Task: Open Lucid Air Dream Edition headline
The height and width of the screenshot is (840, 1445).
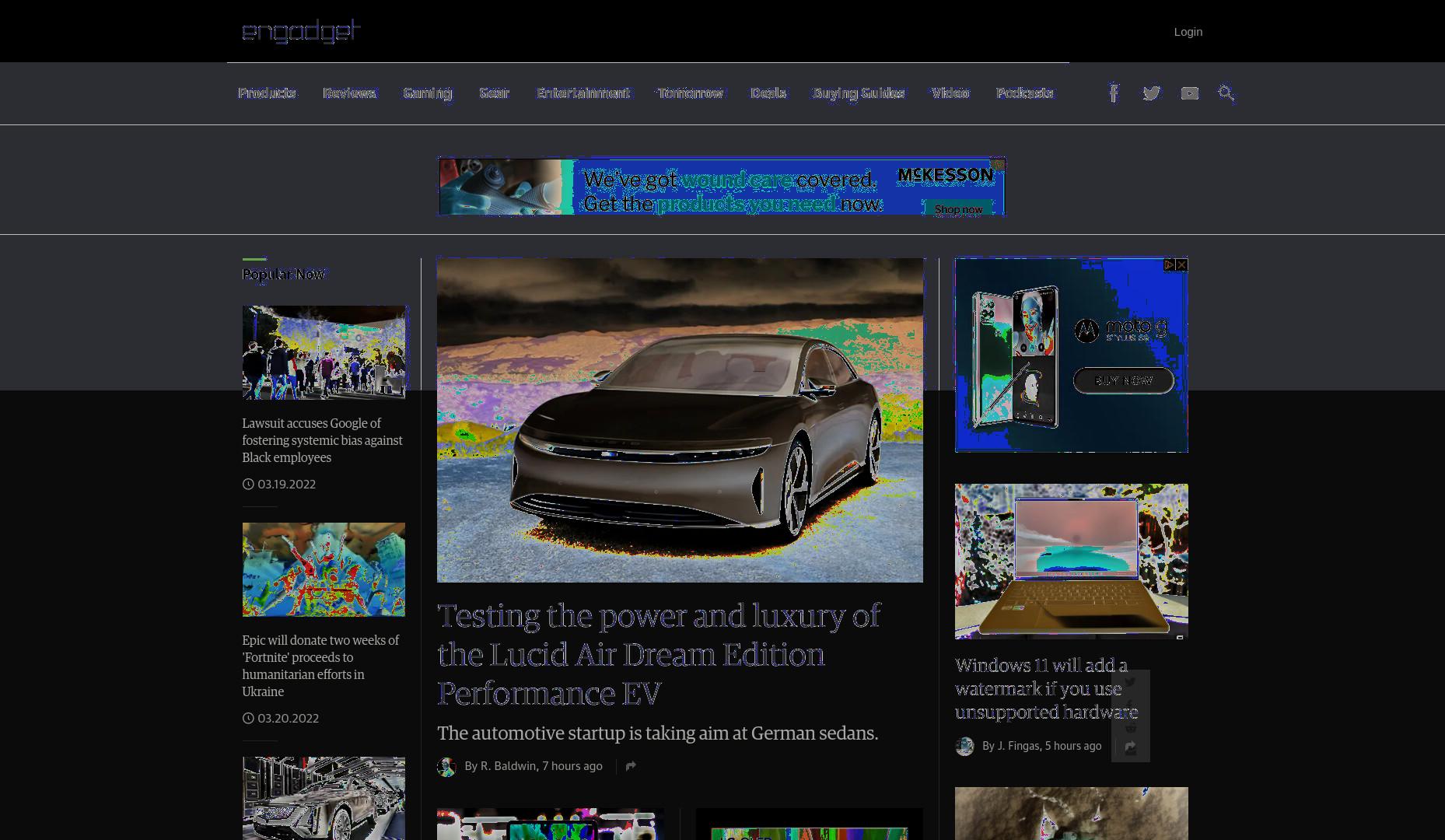Action: pos(659,654)
